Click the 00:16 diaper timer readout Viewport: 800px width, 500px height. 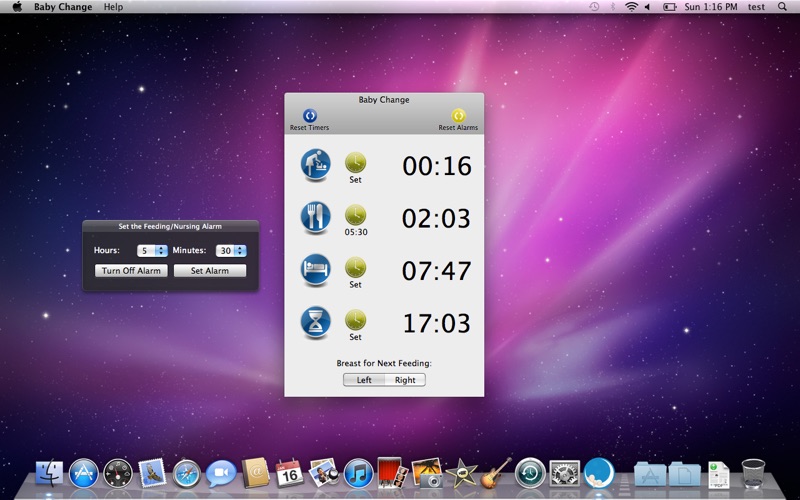437,166
